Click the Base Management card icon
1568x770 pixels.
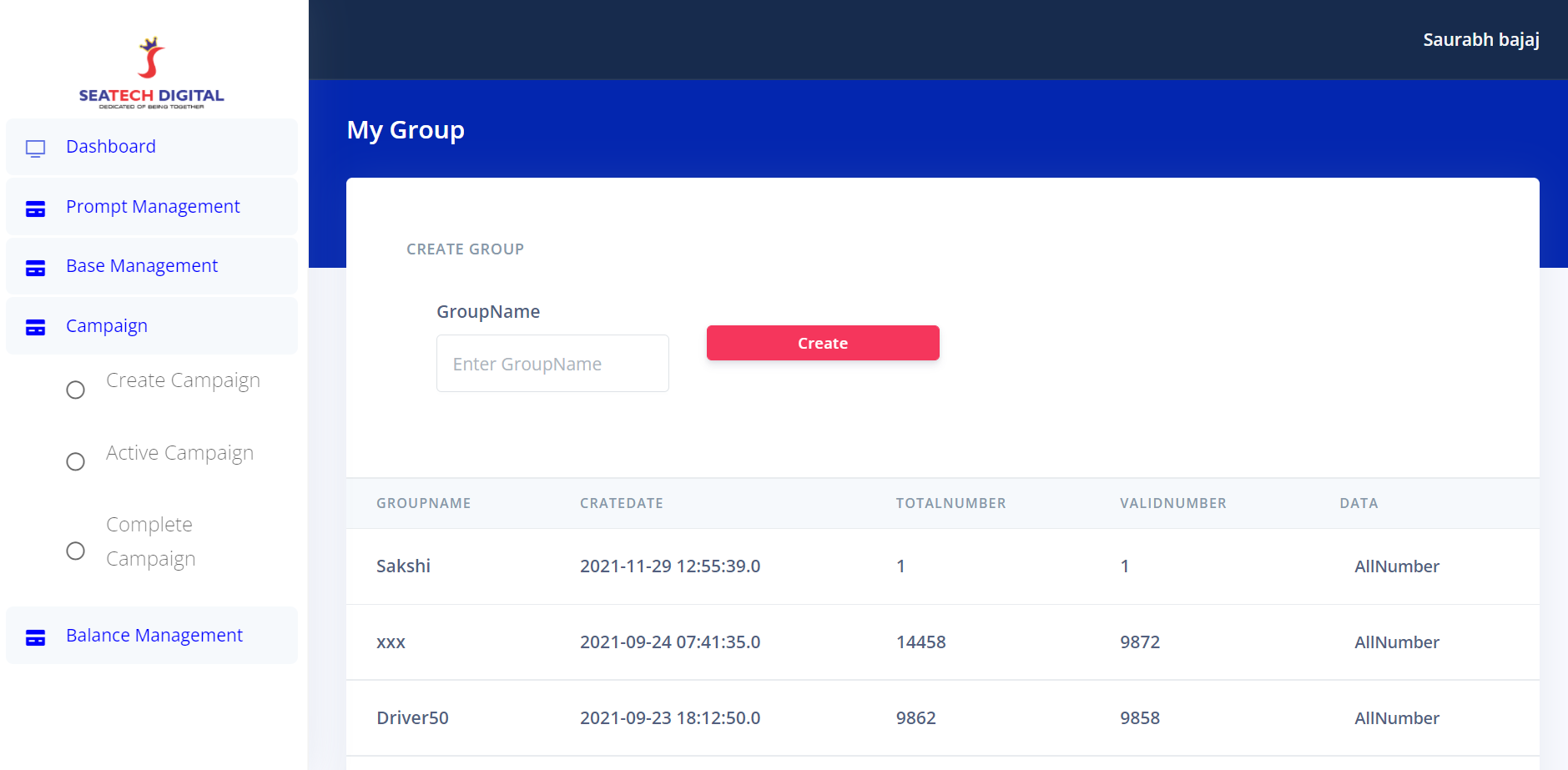[35, 268]
